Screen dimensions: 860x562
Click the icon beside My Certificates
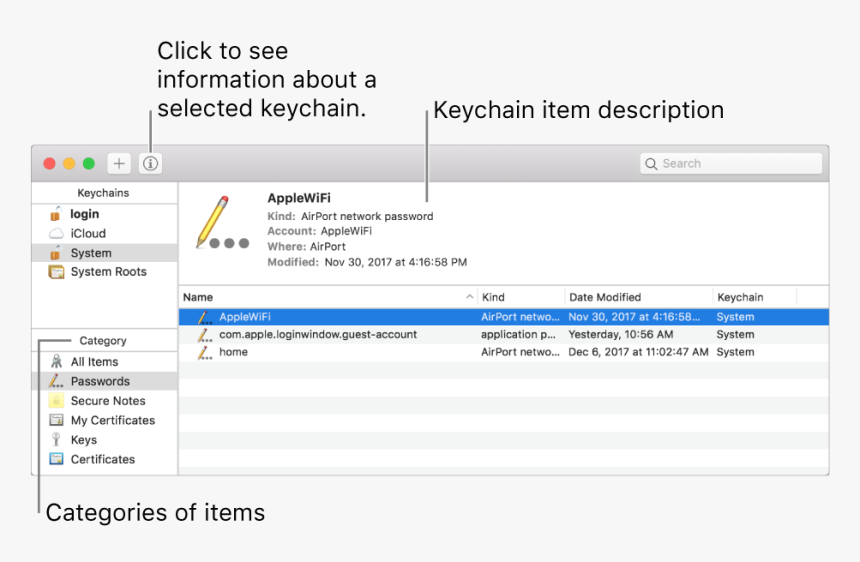(x=56, y=420)
